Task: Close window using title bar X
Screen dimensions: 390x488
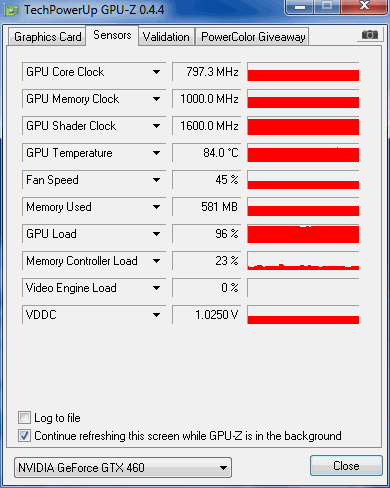Action: (364, 6)
